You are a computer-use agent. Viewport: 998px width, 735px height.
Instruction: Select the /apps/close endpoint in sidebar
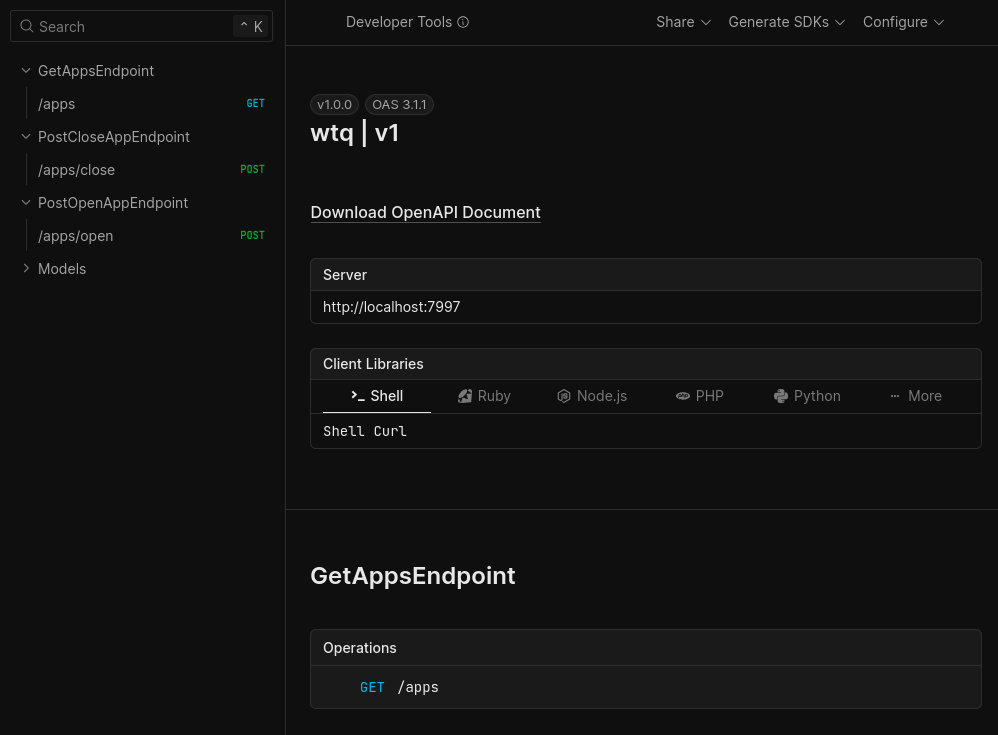pos(75,169)
